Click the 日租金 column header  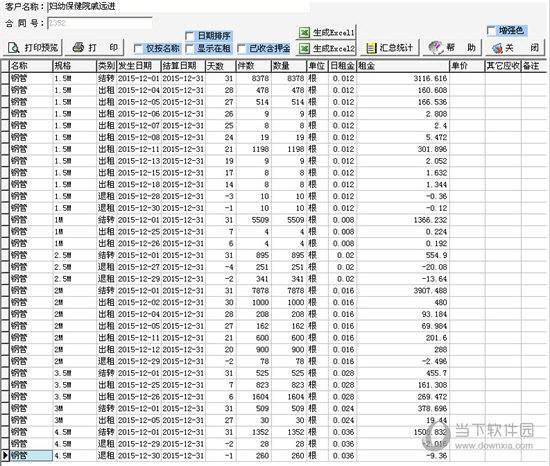[342, 66]
